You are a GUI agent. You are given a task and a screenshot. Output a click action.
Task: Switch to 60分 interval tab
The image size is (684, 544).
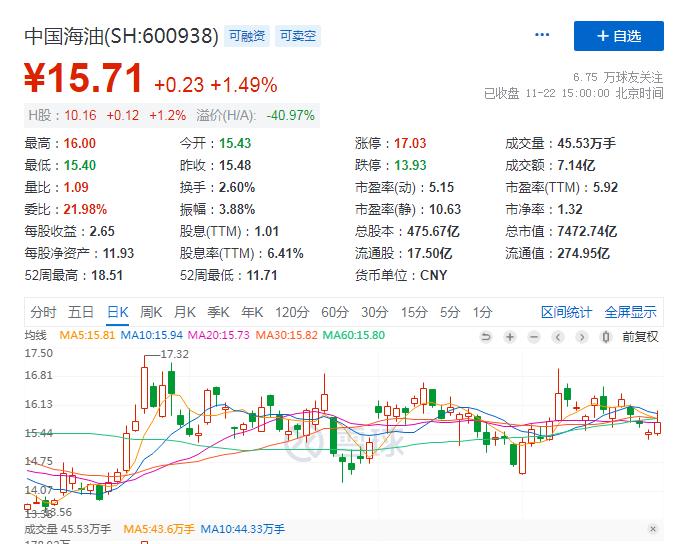tap(335, 312)
